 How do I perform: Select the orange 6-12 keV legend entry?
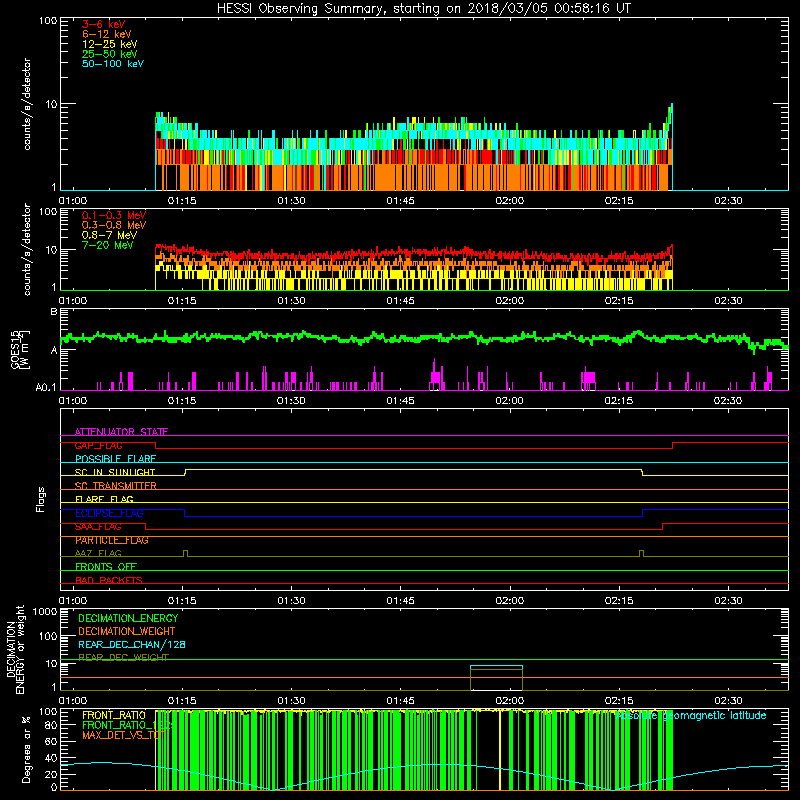coord(107,34)
